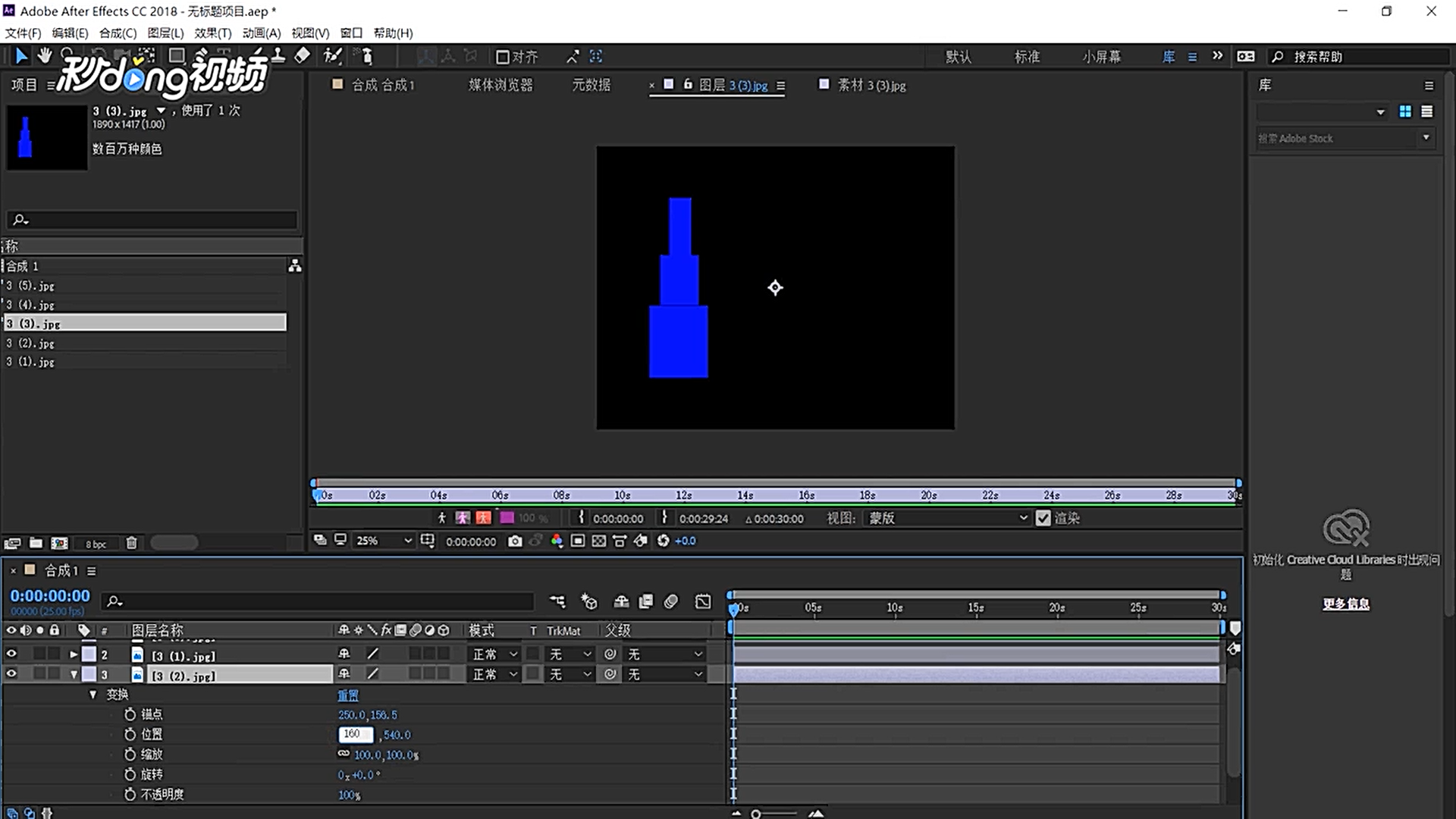Show channel and color management settings
This screenshot has width=1456, height=819.
(557, 541)
